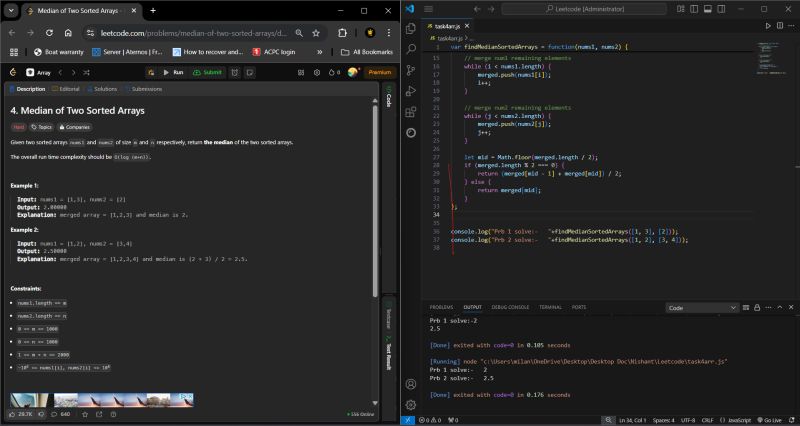Open the Output channel Code dropdown

pos(702,308)
